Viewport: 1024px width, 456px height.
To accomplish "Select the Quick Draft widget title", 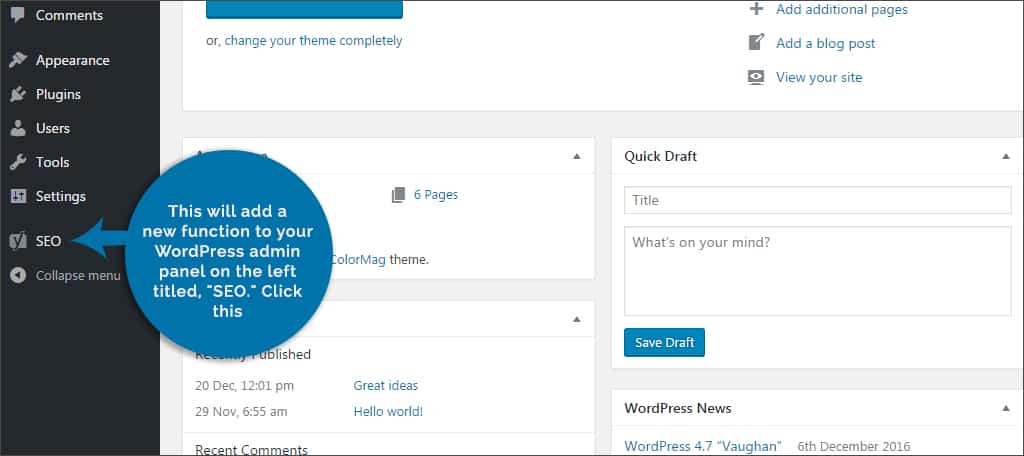I will (660, 156).
